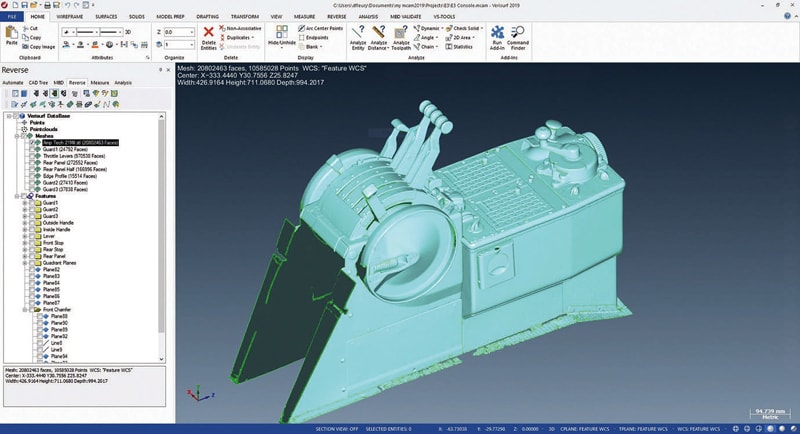Switch to the MODEL PREP ribbon tab

(x=170, y=16)
